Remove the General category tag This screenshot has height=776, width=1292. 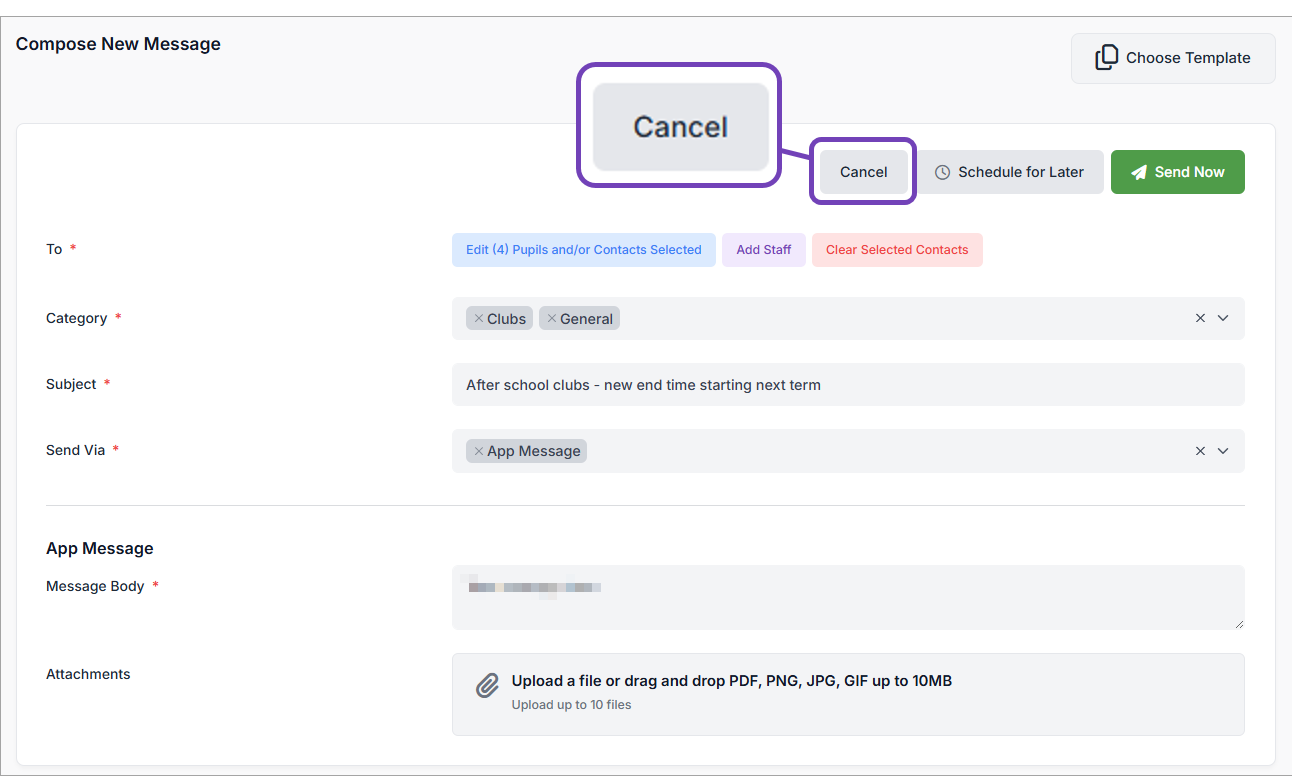click(x=552, y=319)
